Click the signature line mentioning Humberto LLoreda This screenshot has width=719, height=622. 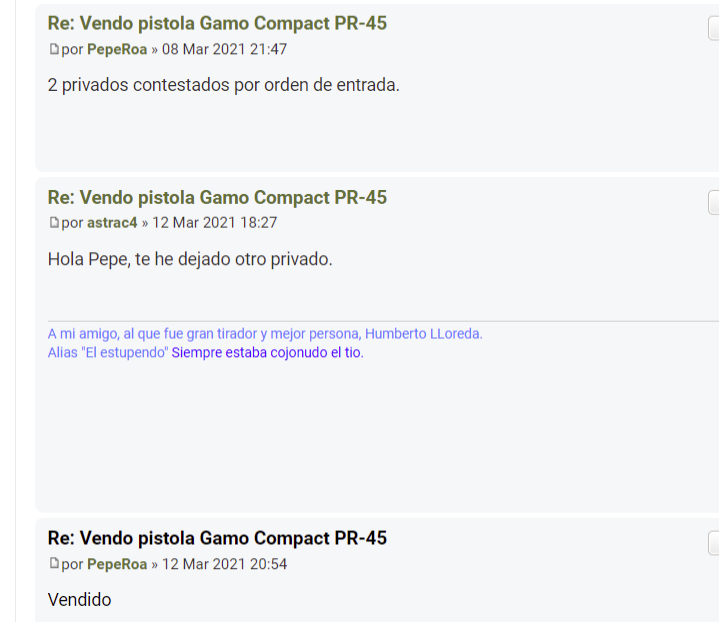(265, 334)
